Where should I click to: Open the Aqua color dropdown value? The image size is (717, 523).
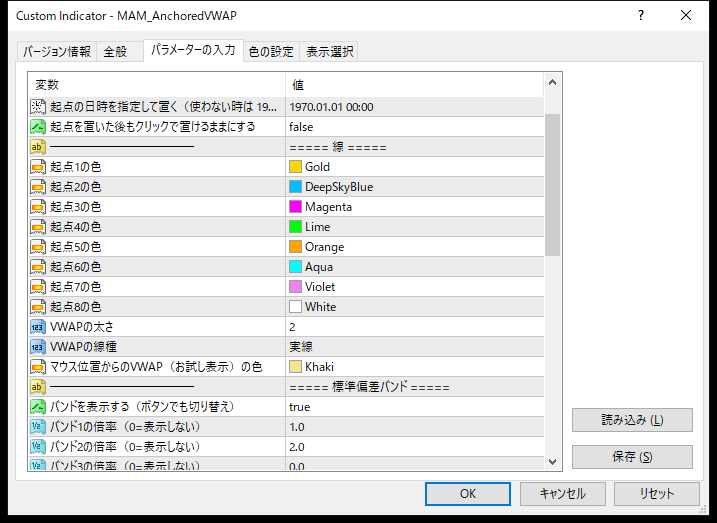(414, 267)
